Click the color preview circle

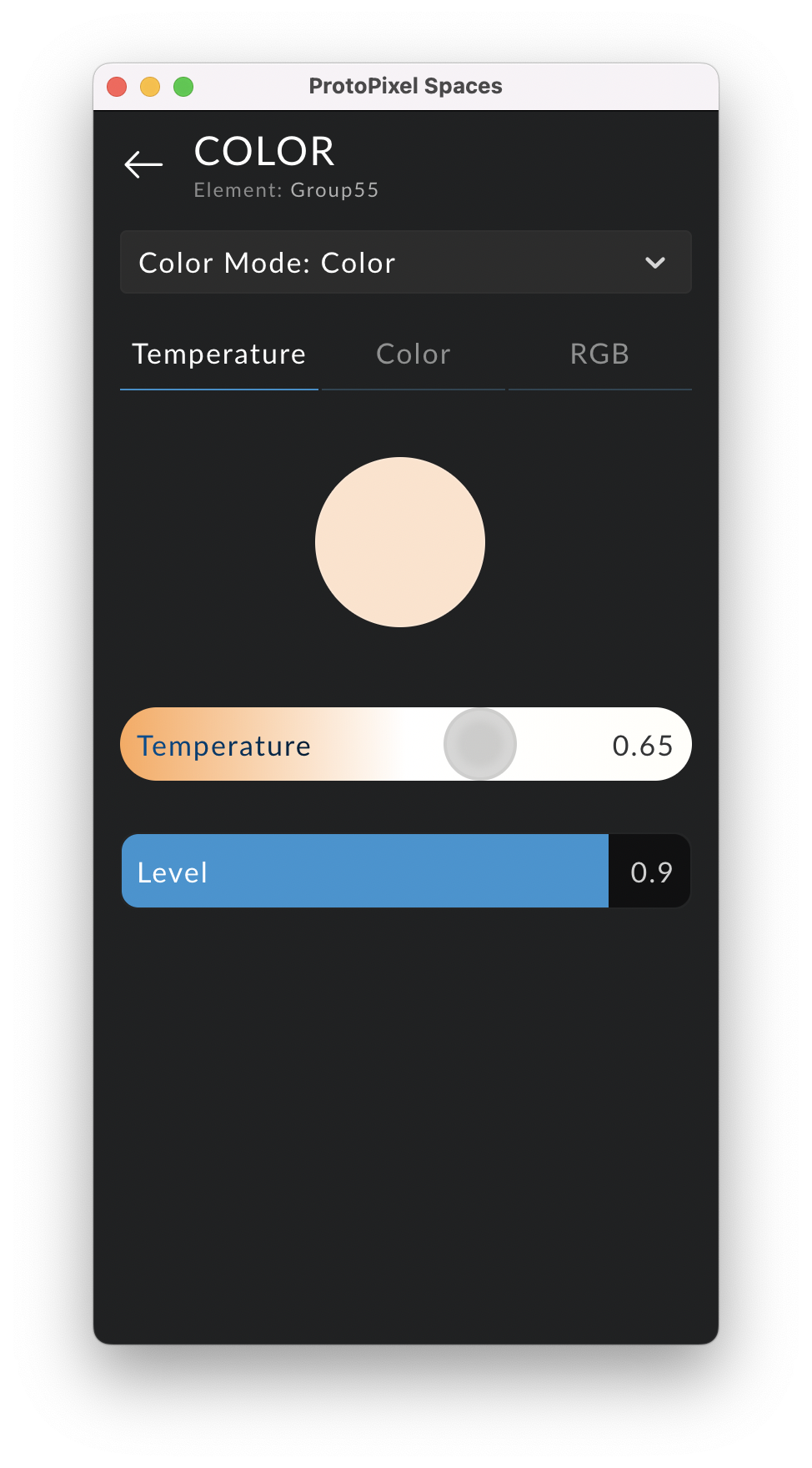click(x=400, y=541)
